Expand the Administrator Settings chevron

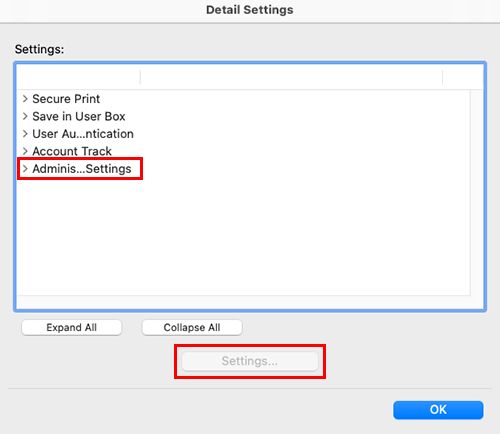(x=25, y=169)
